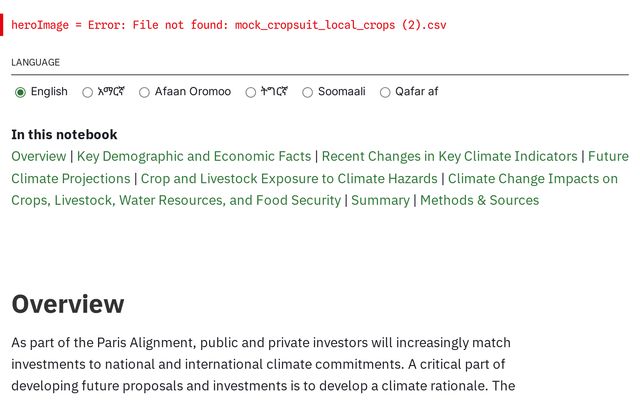This screenshot has height=400, width=640.
Task: Select the English language radio button
Action: 20,92
